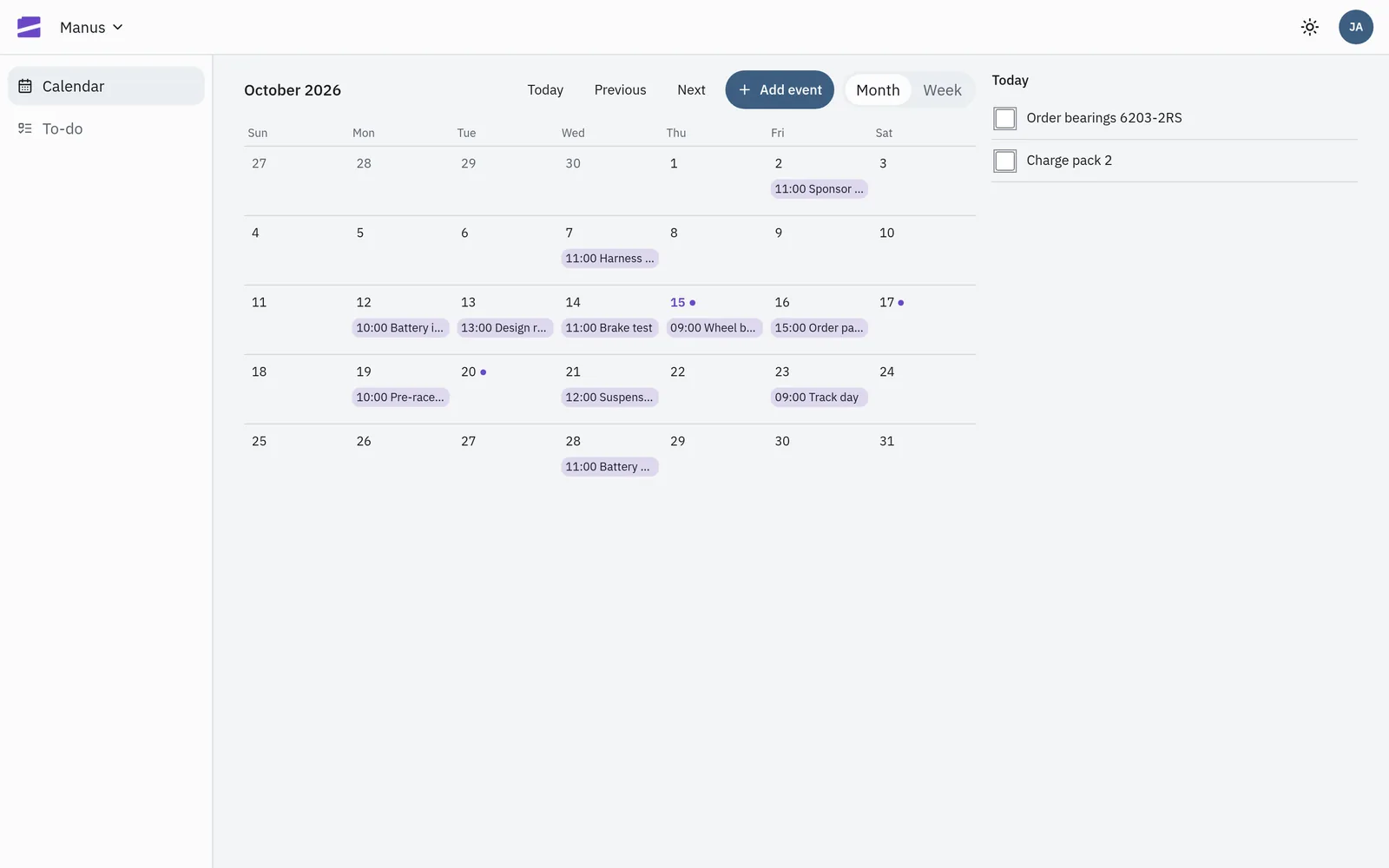Select Calendar in the sidebar

click(106, 86)
